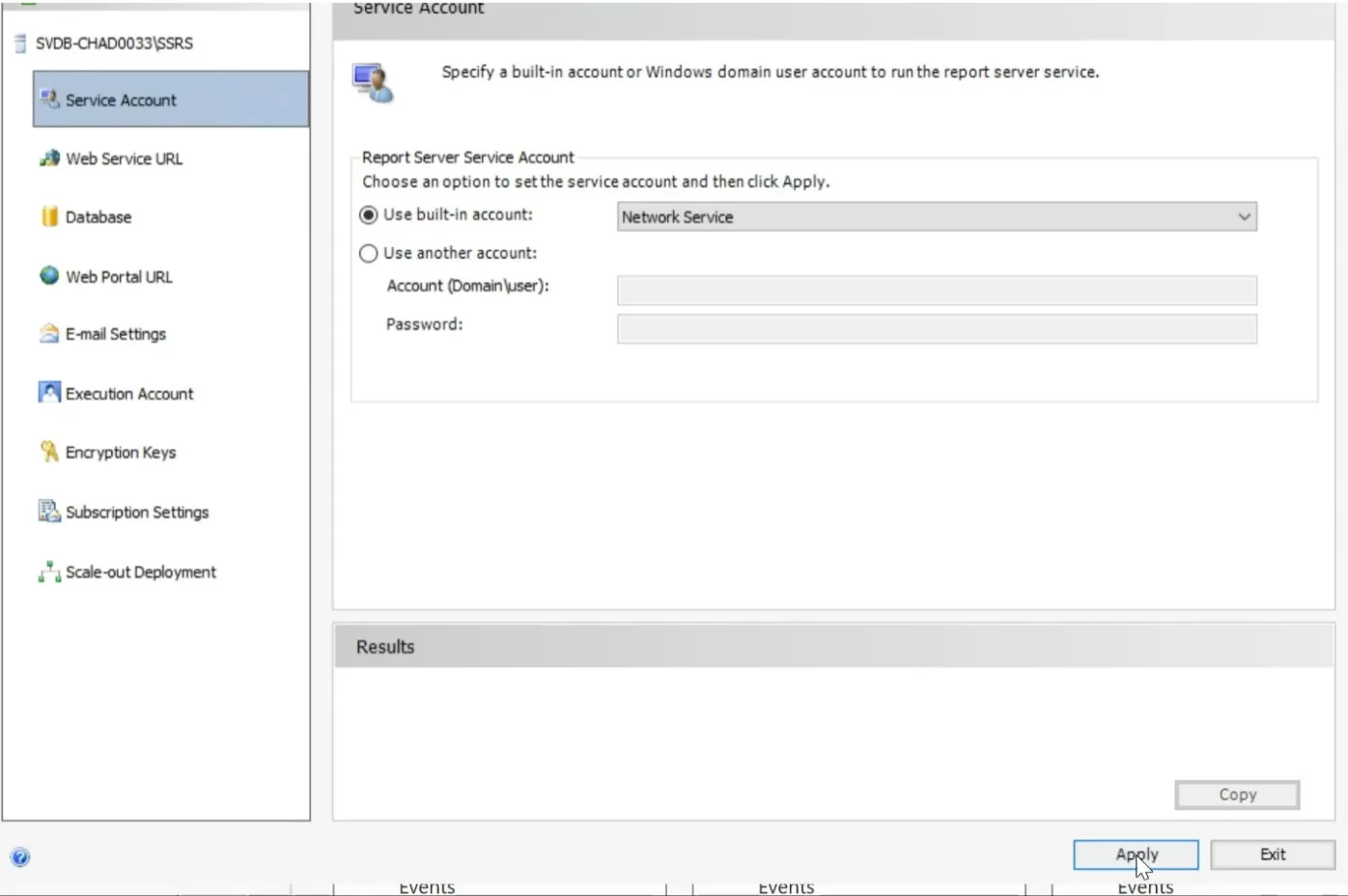Open the Web Service URL page

pos(124,158)
